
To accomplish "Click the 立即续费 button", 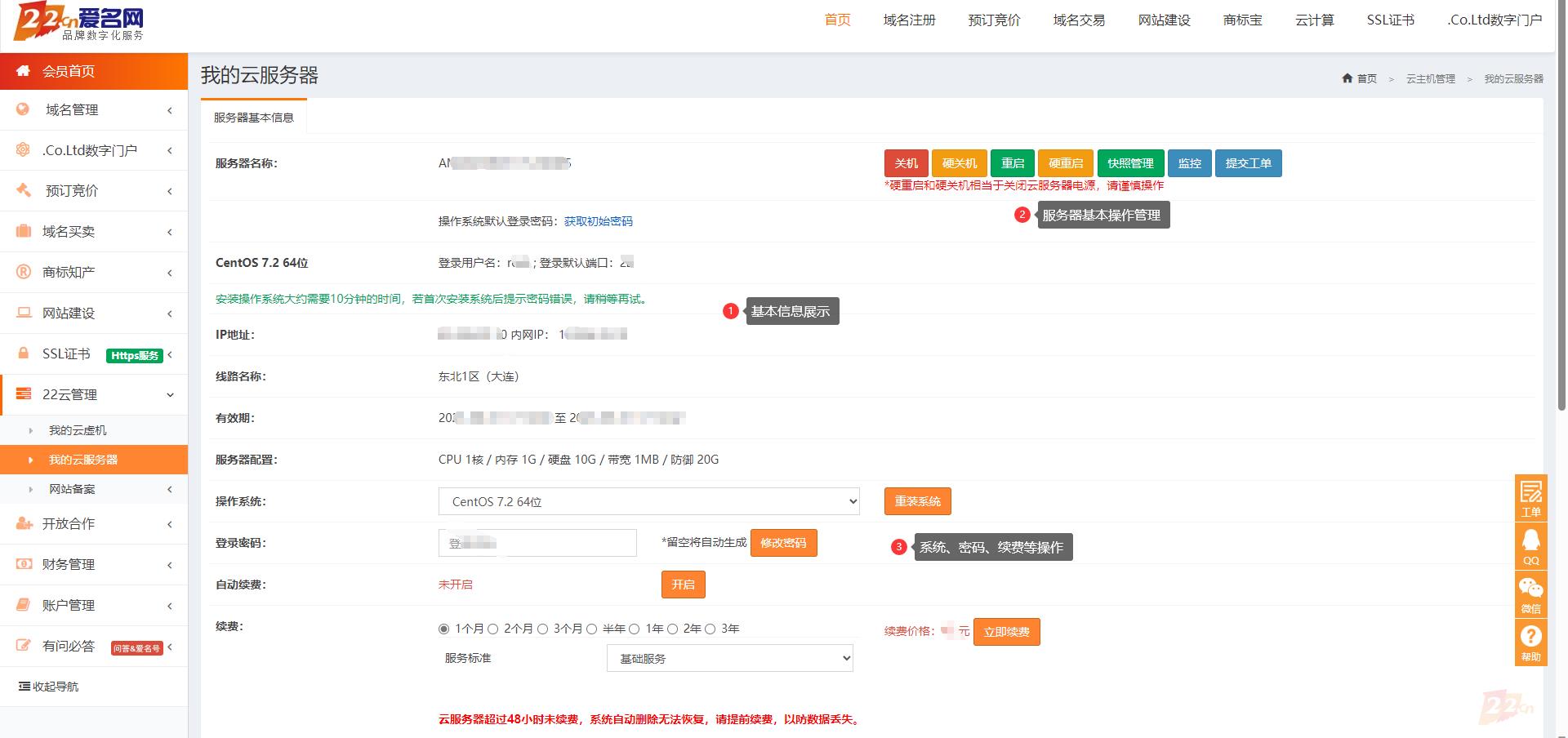I will [x=1007, y=632].
